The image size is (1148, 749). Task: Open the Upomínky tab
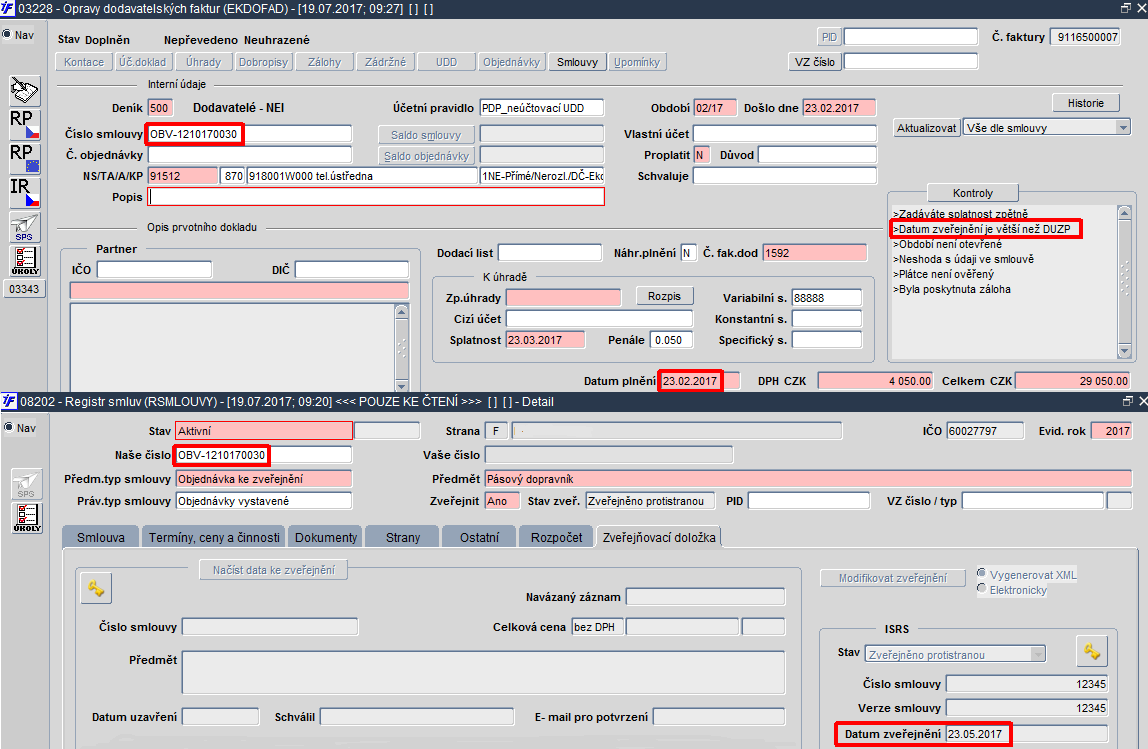637,62
